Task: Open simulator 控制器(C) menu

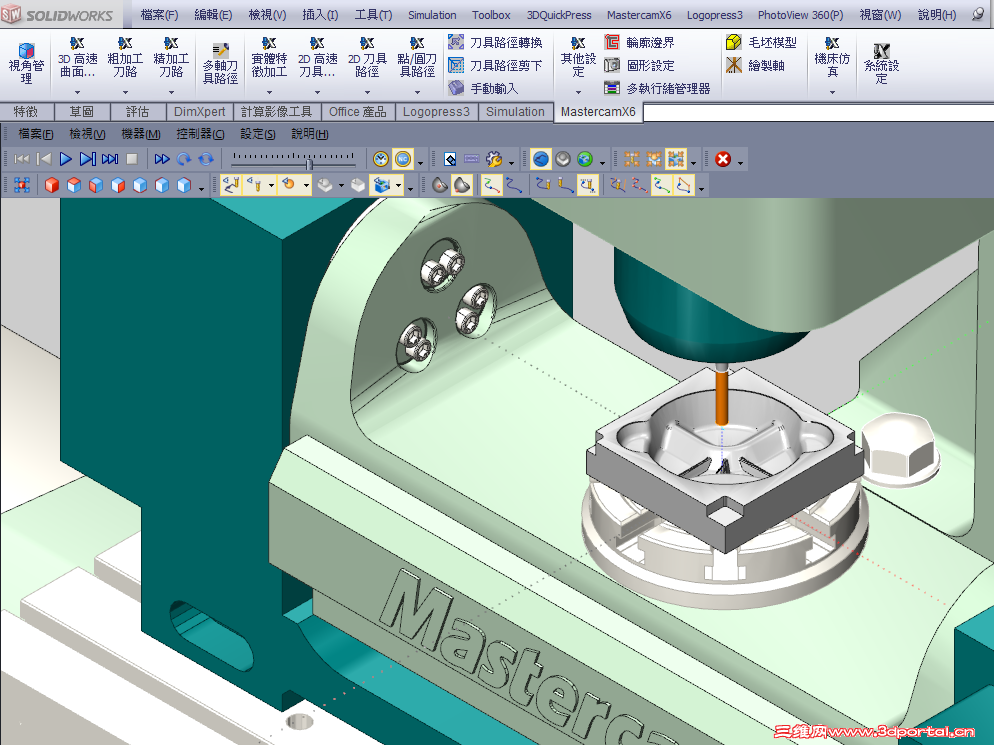Action: [x=200, y=134]
